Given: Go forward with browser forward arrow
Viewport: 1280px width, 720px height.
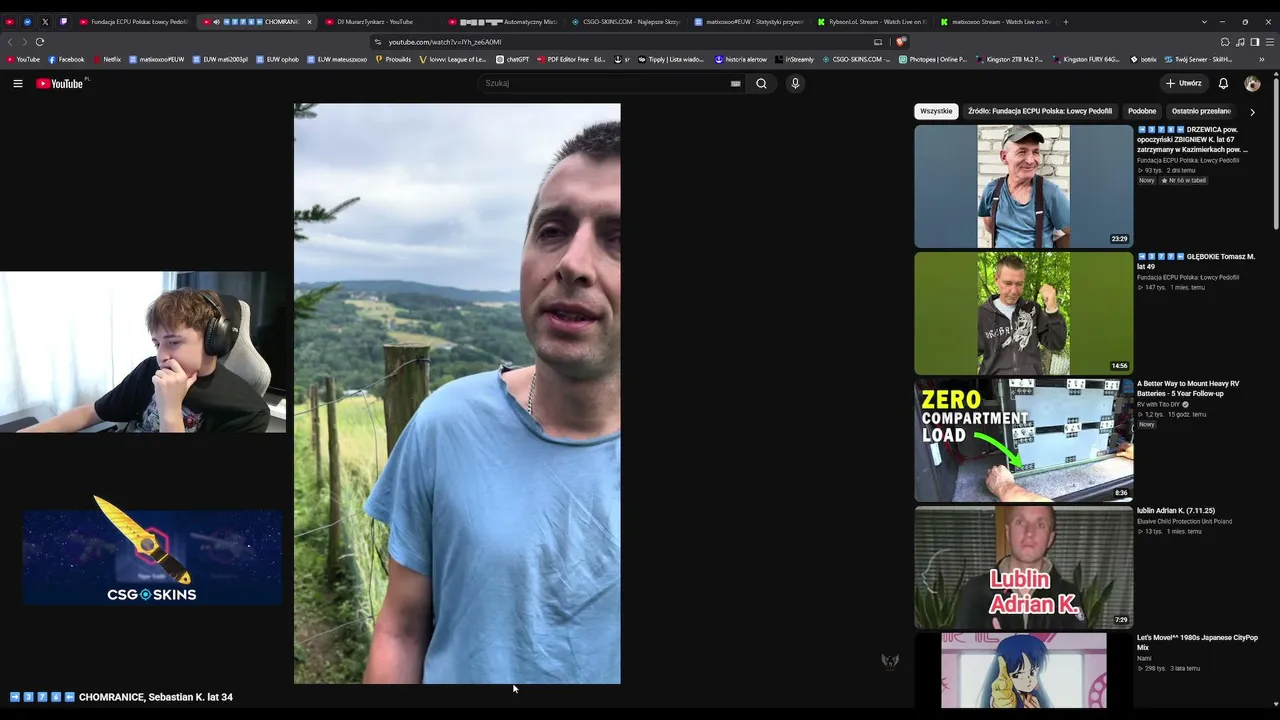Looking at the screenshot, I should 24,42.
